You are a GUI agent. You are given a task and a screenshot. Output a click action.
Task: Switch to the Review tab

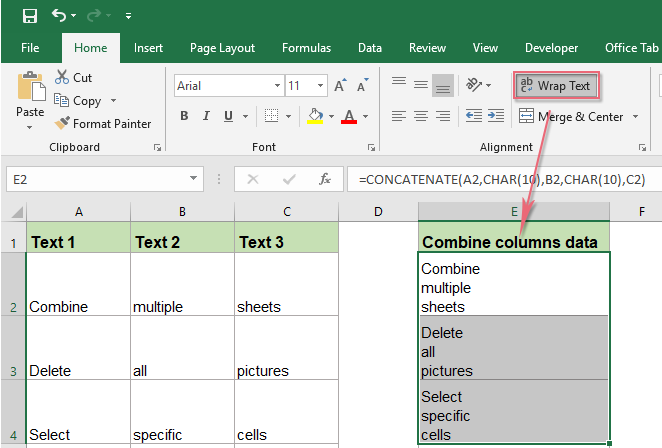coord(427,48)
